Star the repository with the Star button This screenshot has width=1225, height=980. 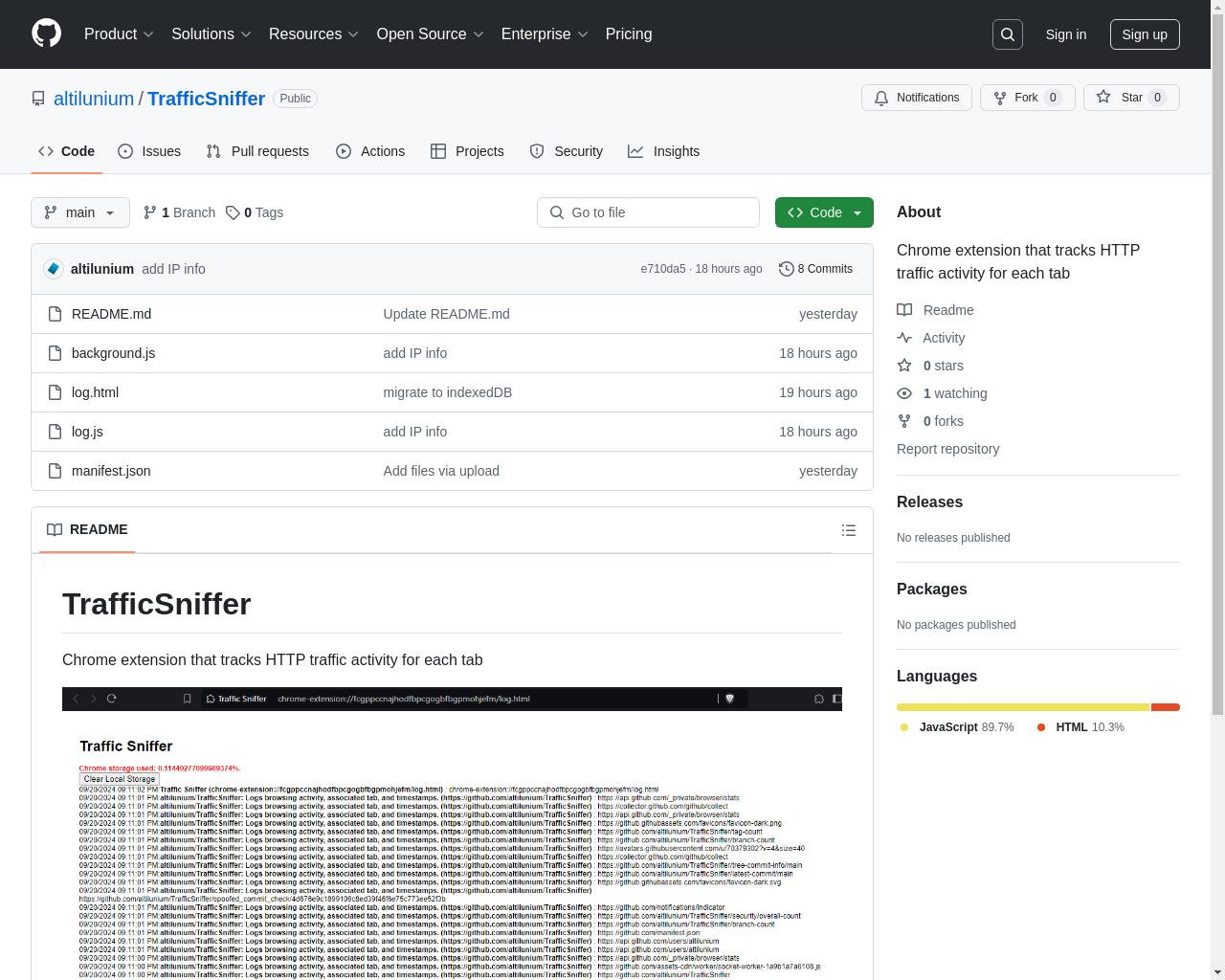(x=1131, y=98)
